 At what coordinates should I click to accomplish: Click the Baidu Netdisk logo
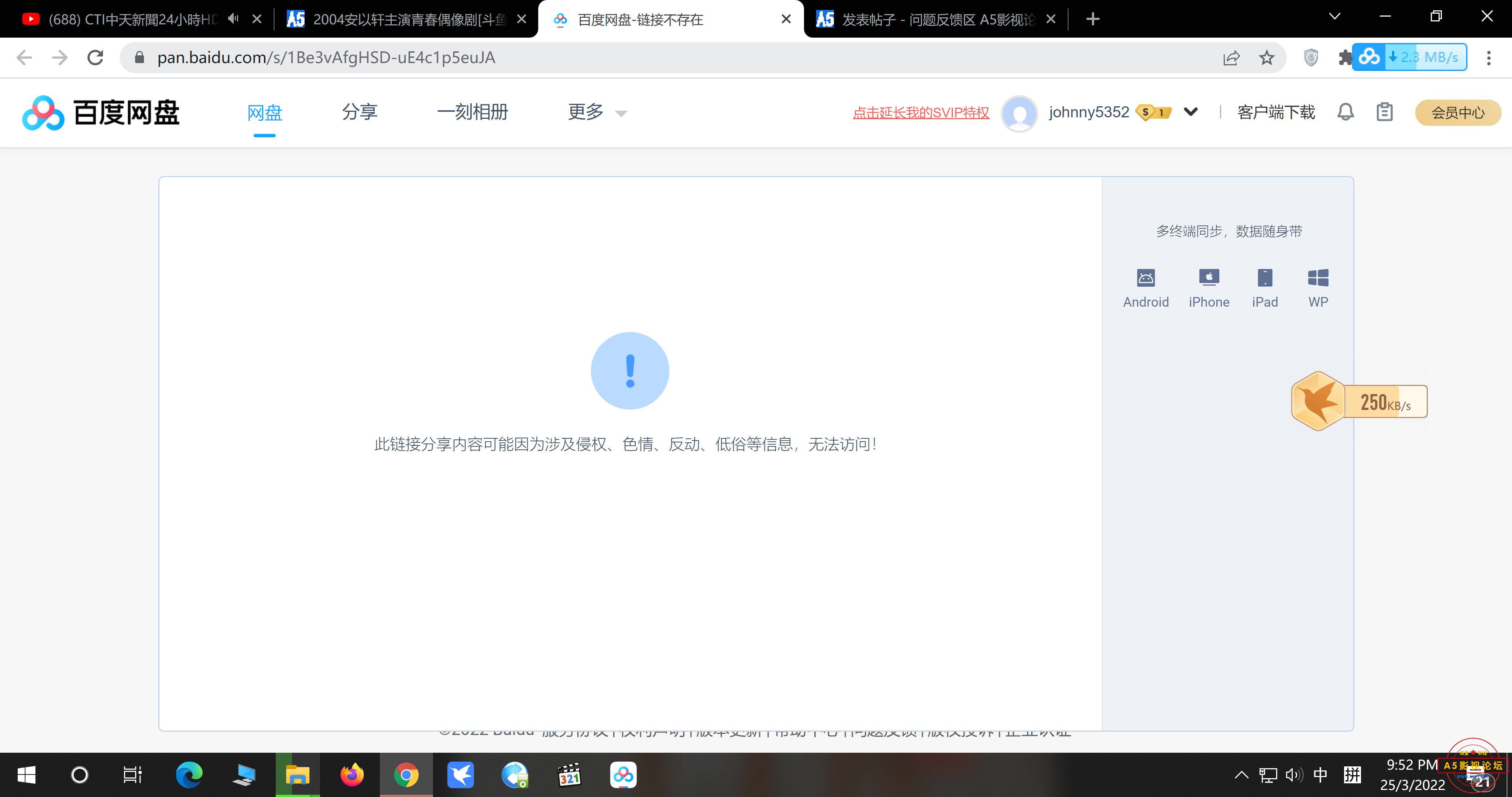click(101, 112)
